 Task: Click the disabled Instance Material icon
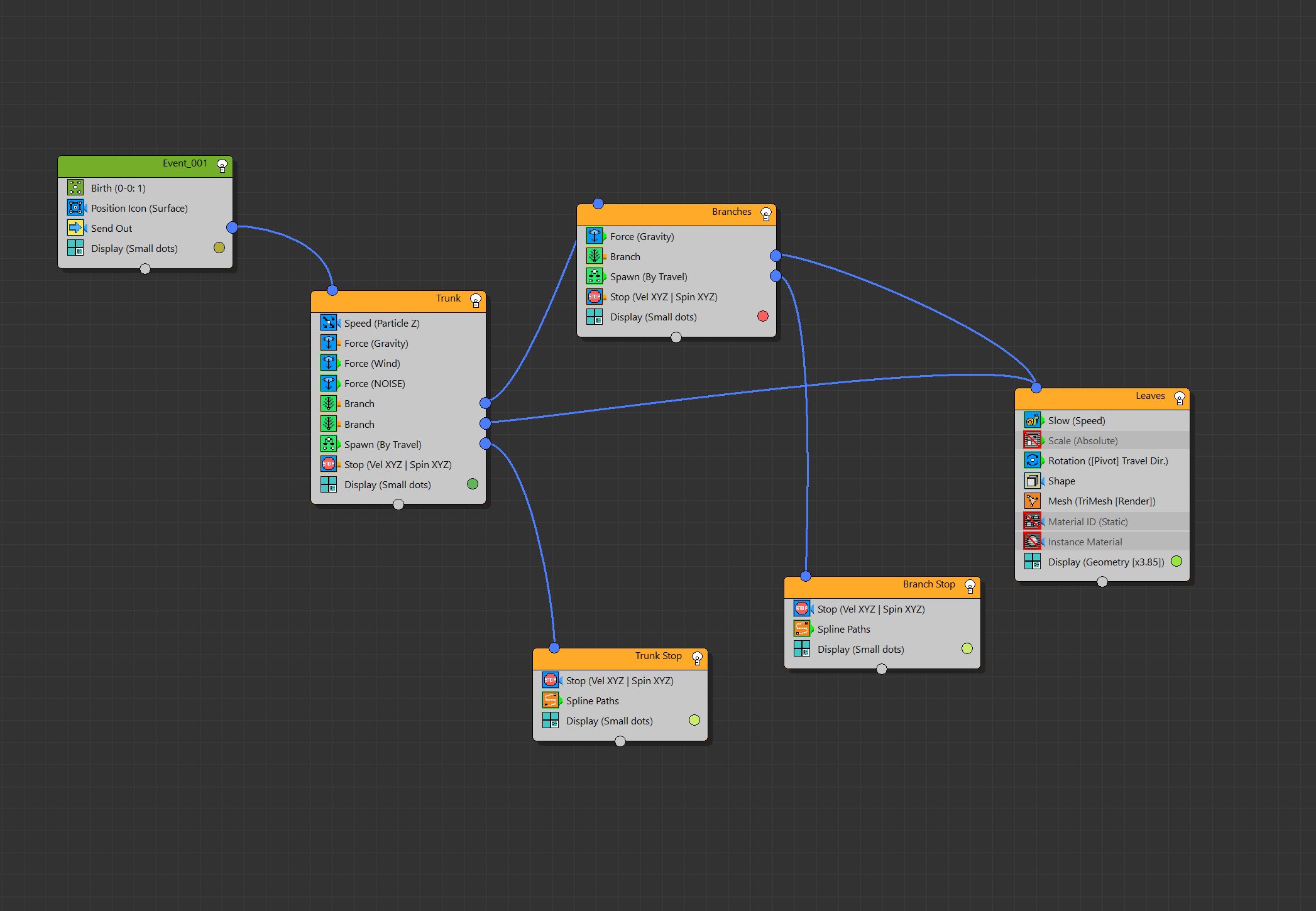pos(1032,541)
